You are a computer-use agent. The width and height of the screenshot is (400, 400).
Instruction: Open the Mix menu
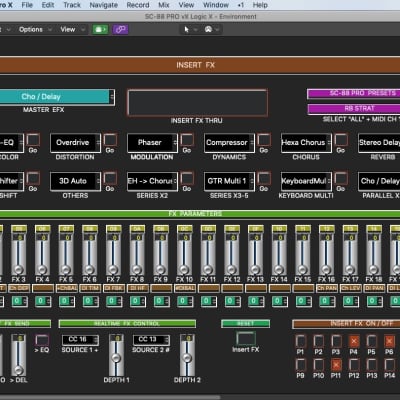point(164,5)
